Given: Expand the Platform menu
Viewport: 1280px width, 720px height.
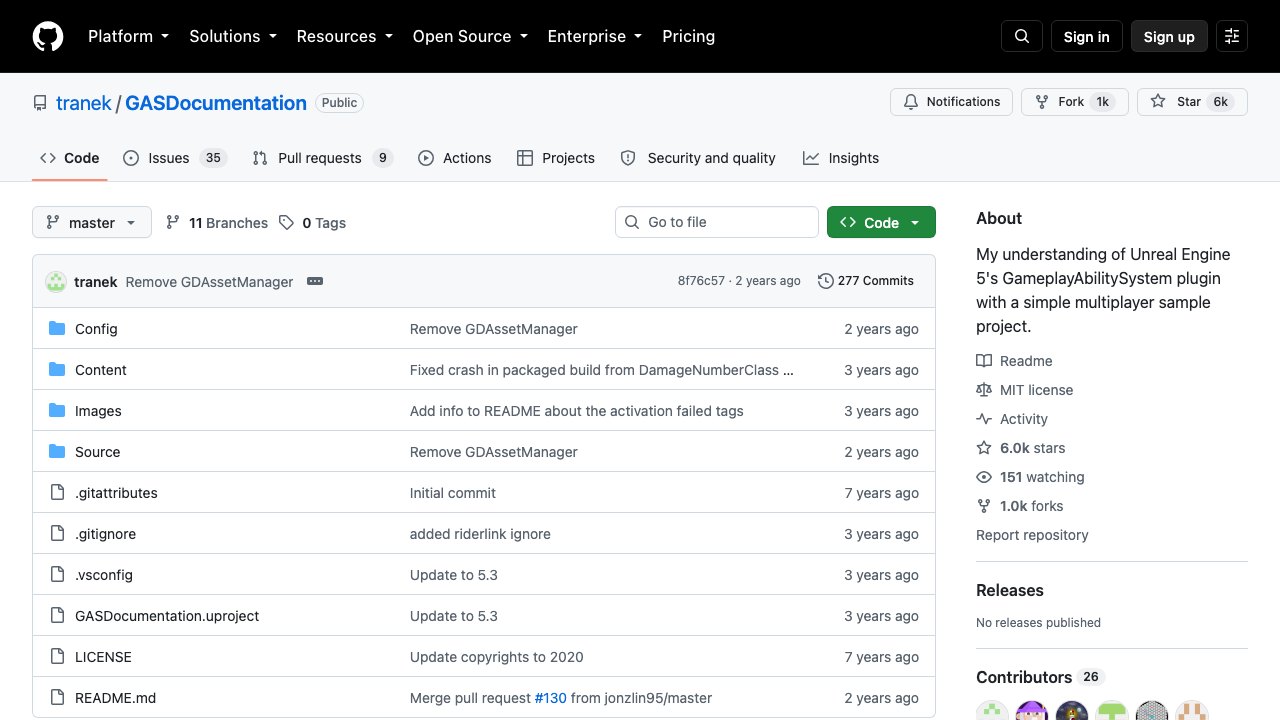Looking at the screenshot, I should [128, 36].
